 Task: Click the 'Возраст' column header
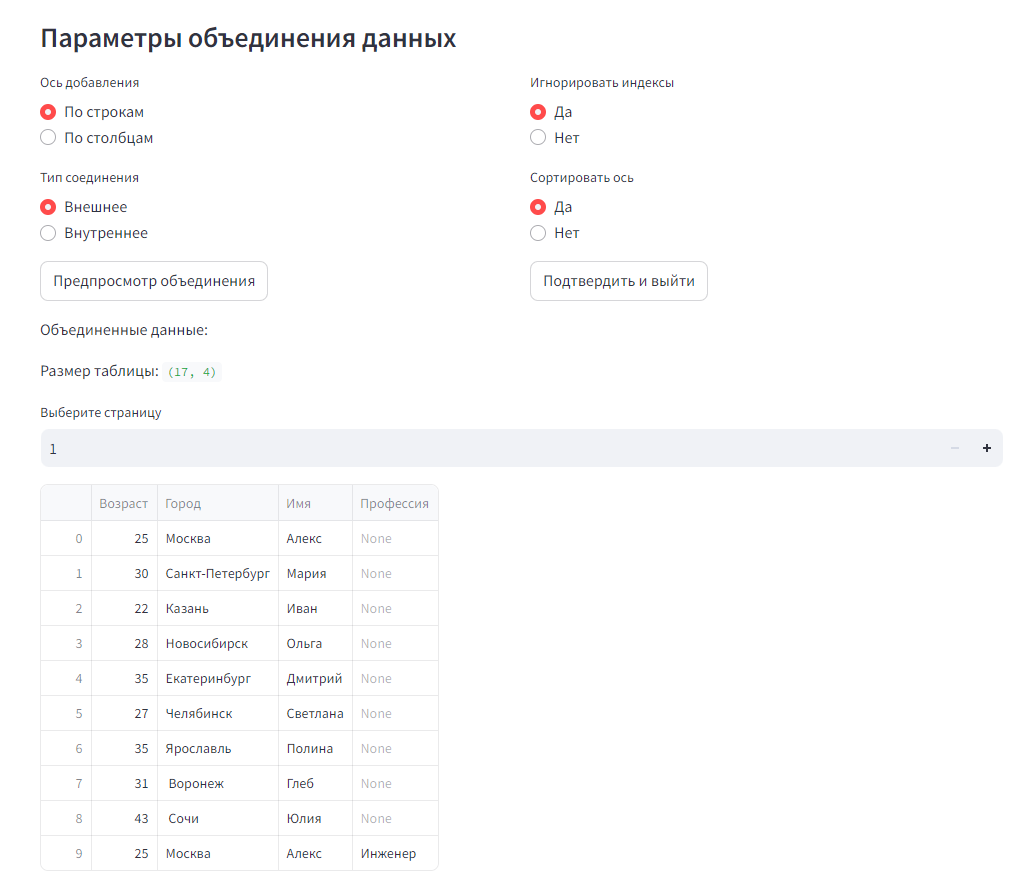coord(124,503)
